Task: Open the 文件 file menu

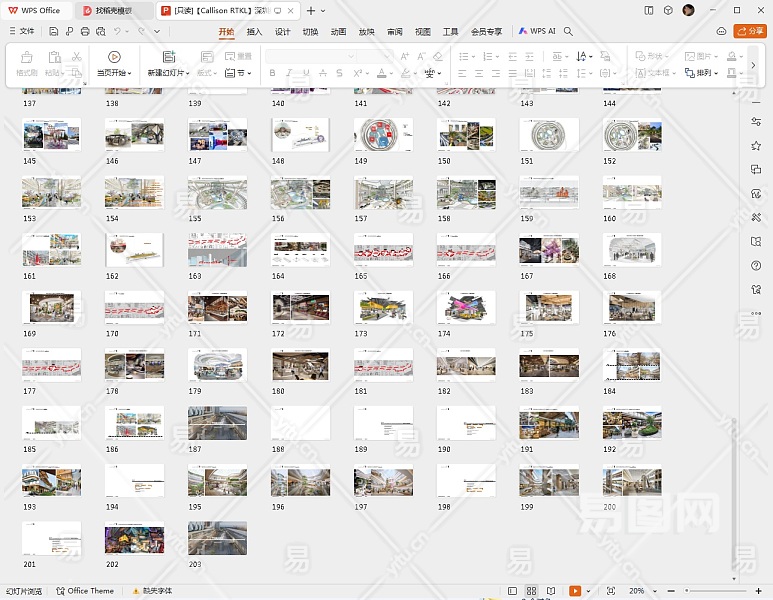Action: coord(21,31)
